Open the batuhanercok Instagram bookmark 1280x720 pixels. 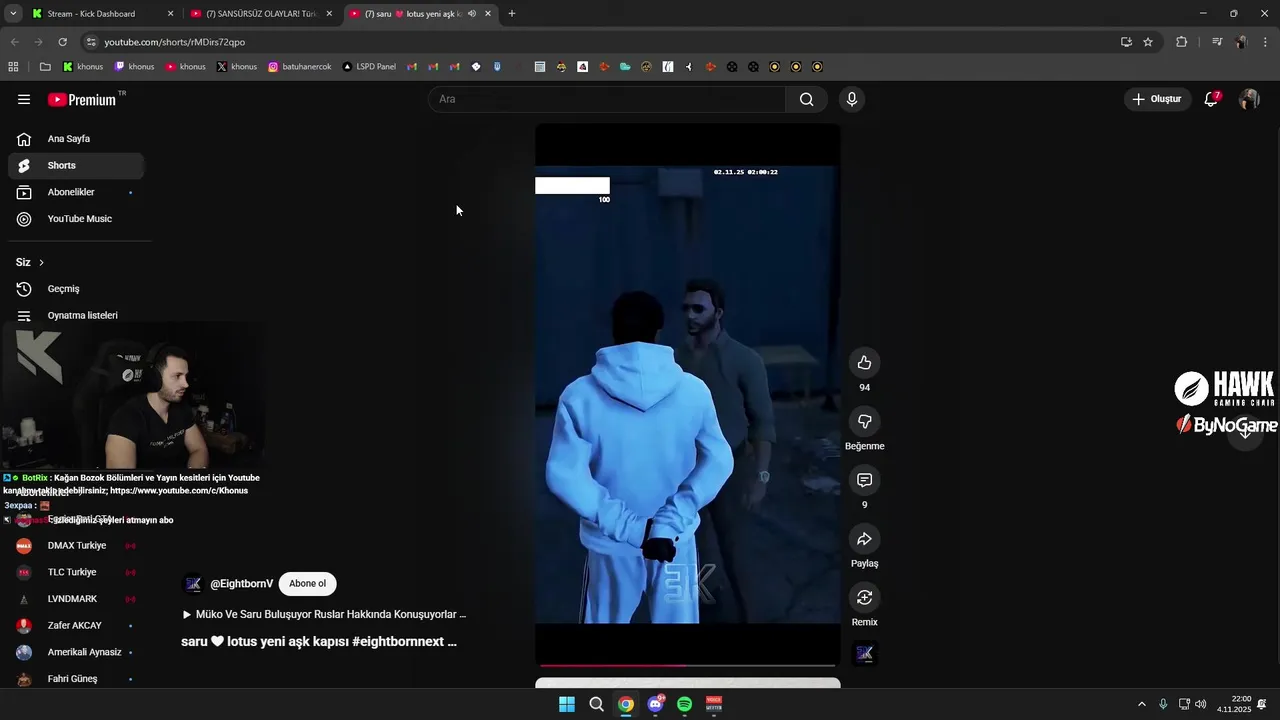coord(300,67)
